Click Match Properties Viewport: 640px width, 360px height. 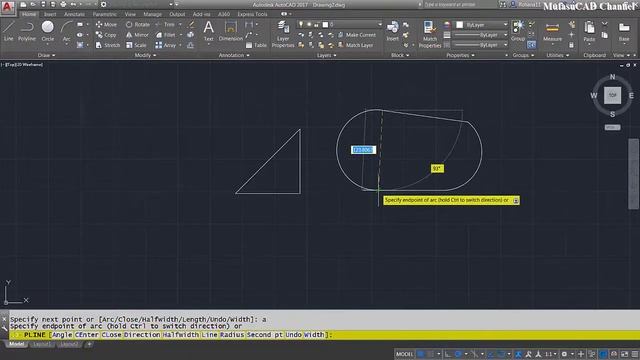coord(430,34)
